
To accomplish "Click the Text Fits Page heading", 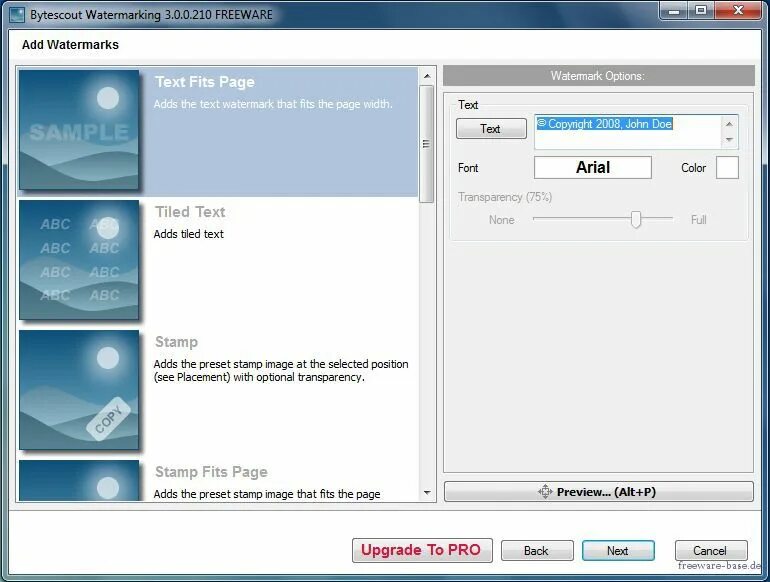I will pos(205,82).
